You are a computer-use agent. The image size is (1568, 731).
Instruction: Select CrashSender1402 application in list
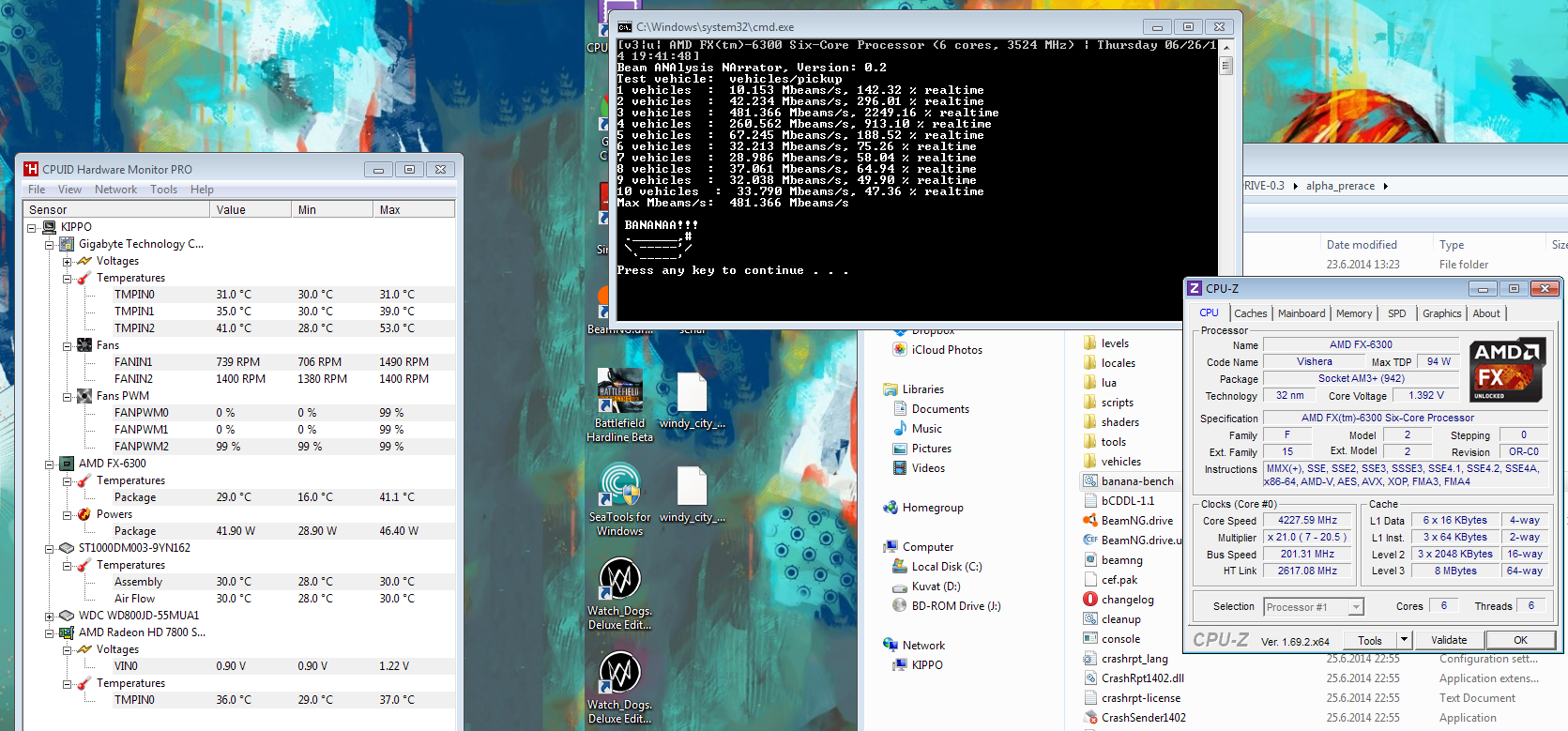1134,718
